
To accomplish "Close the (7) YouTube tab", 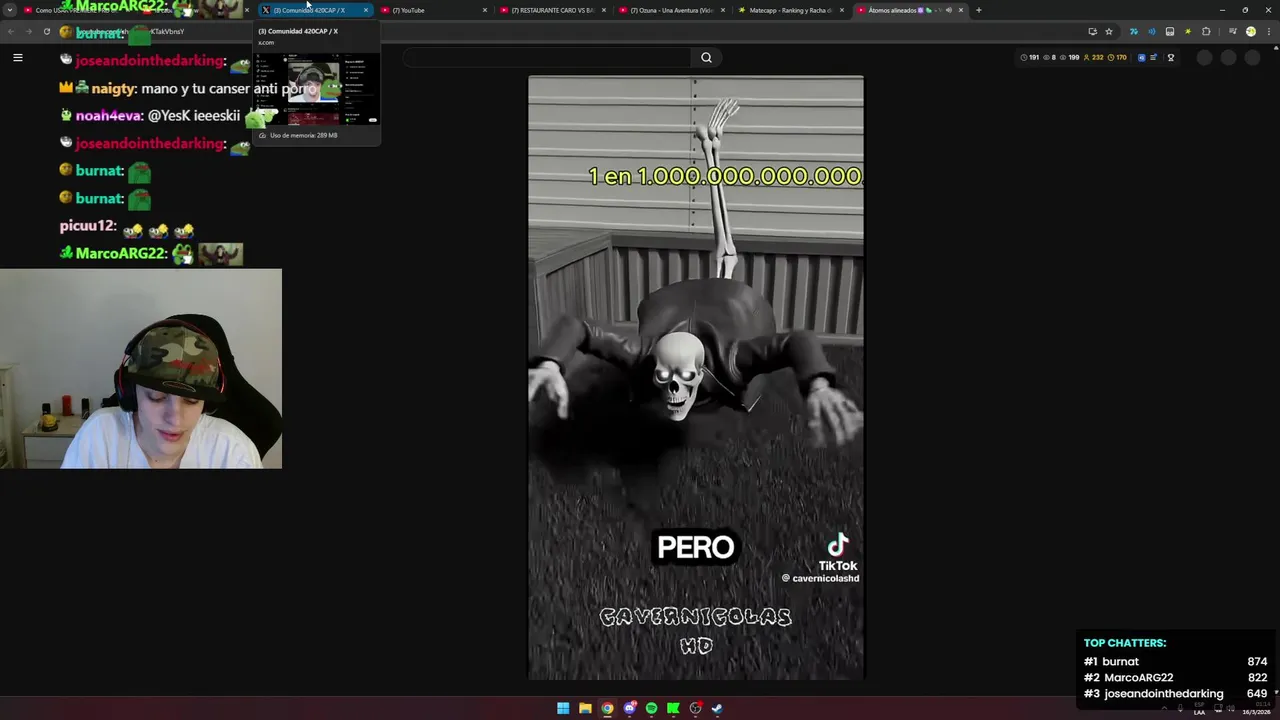I will pyautogui.click(x=485, y=10).
